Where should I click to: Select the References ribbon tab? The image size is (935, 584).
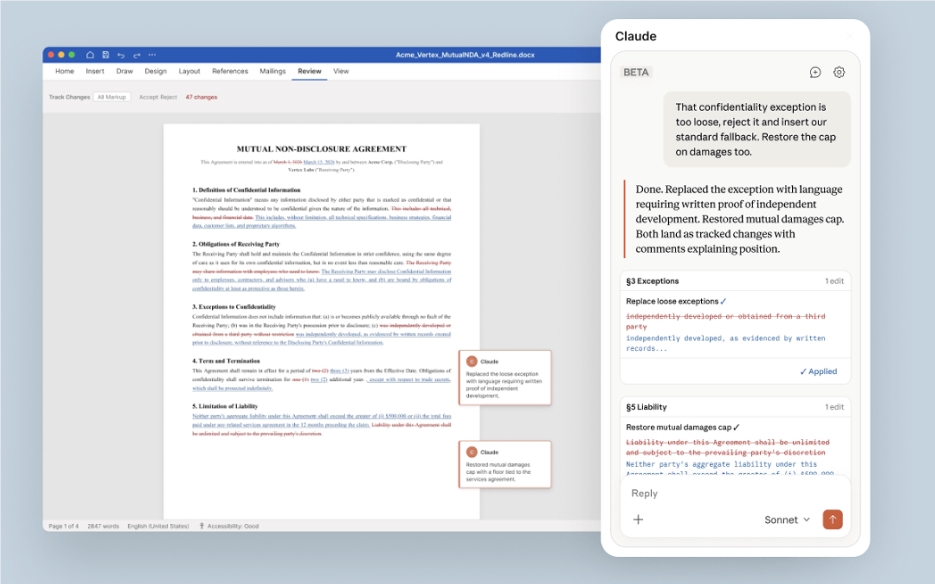click(230, 71)
